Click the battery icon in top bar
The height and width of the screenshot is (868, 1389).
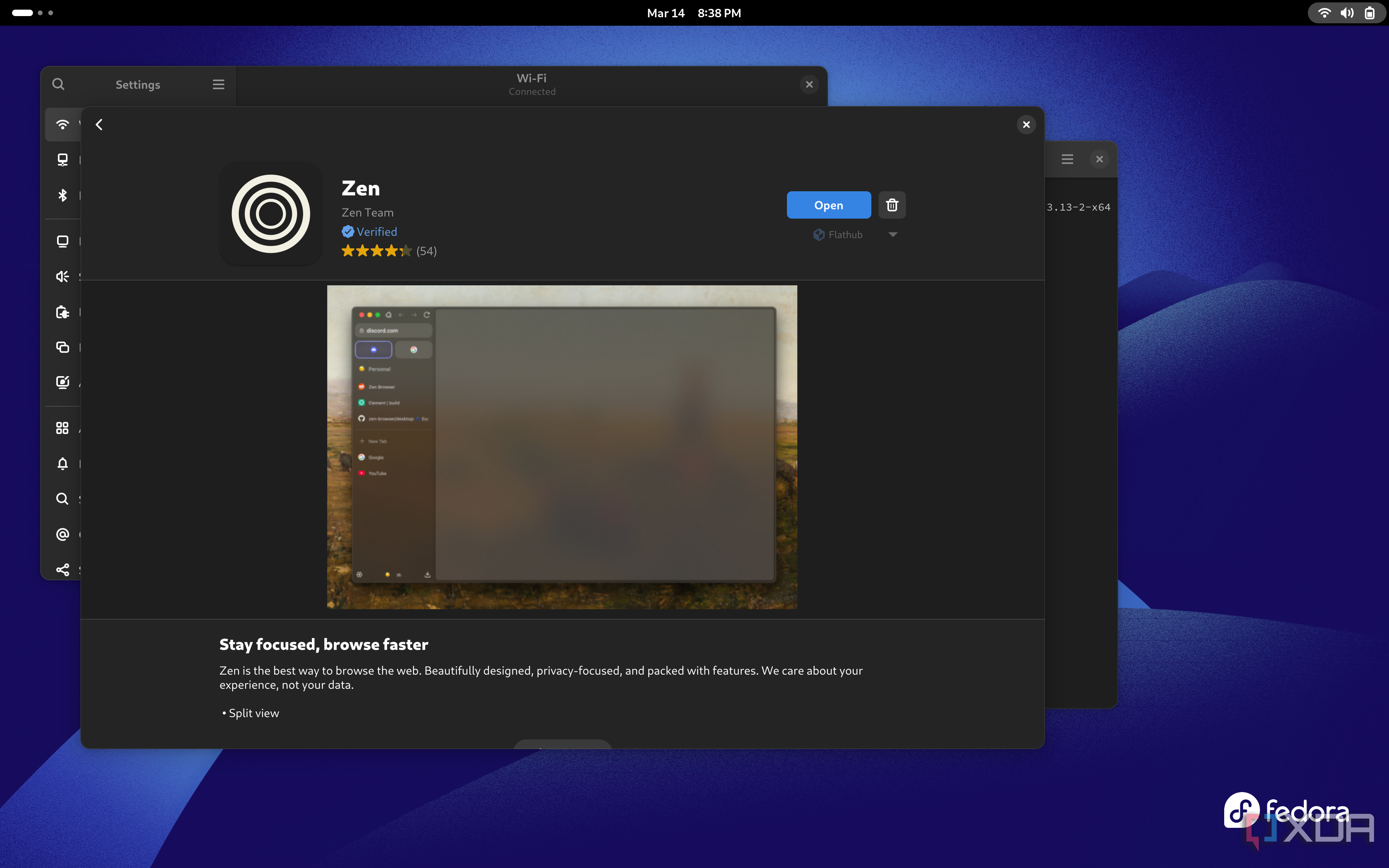(x=1369, y=12)
